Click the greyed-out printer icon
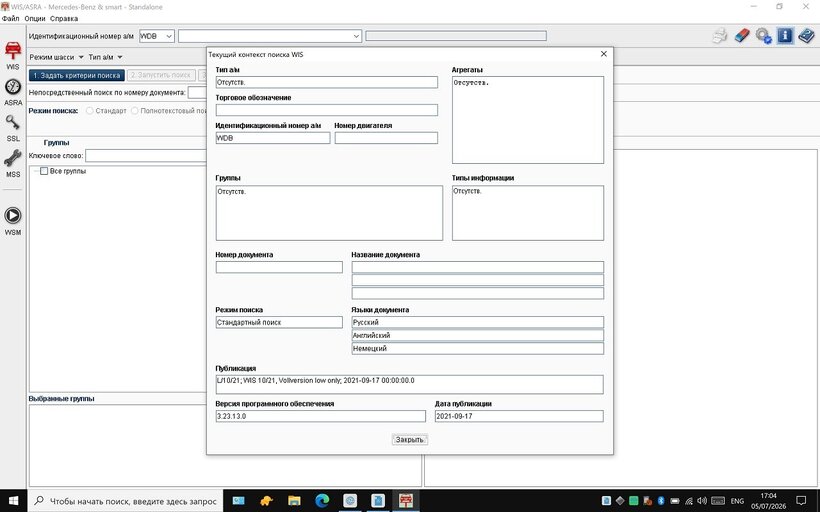 (x=720, y=36)
